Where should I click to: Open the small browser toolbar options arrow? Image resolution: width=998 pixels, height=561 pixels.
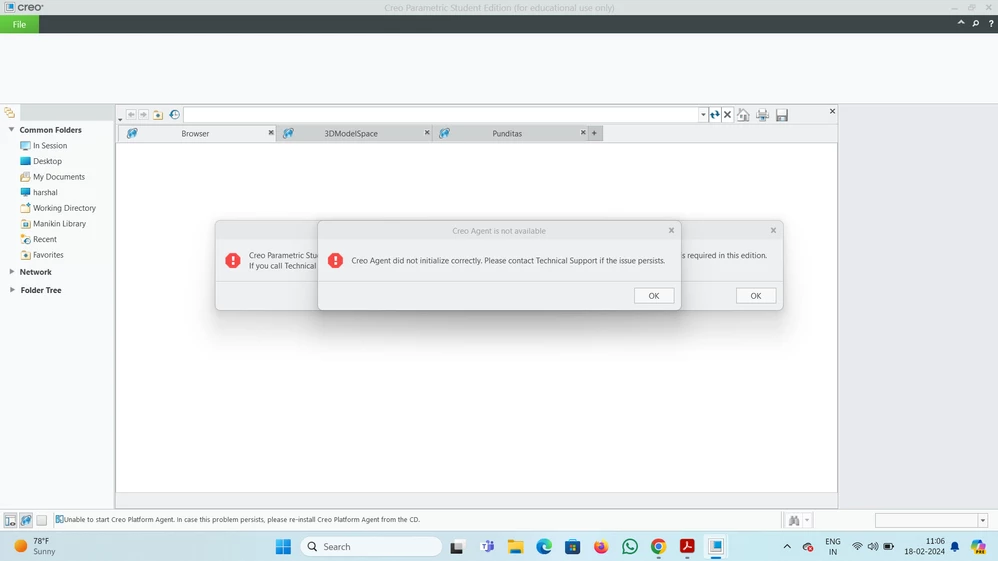coord(120,119)
